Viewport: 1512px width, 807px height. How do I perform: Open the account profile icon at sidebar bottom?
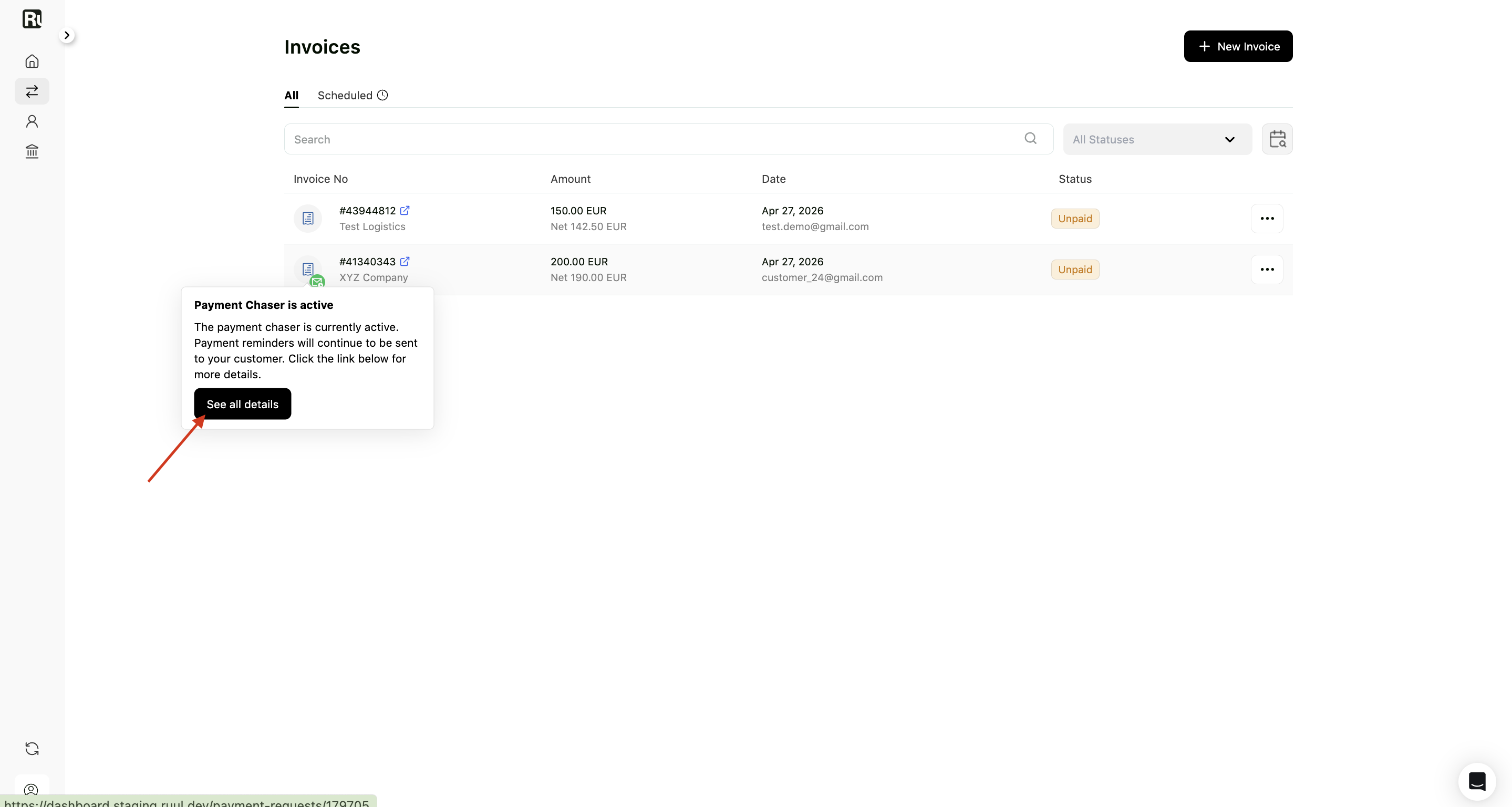(32, 789)
